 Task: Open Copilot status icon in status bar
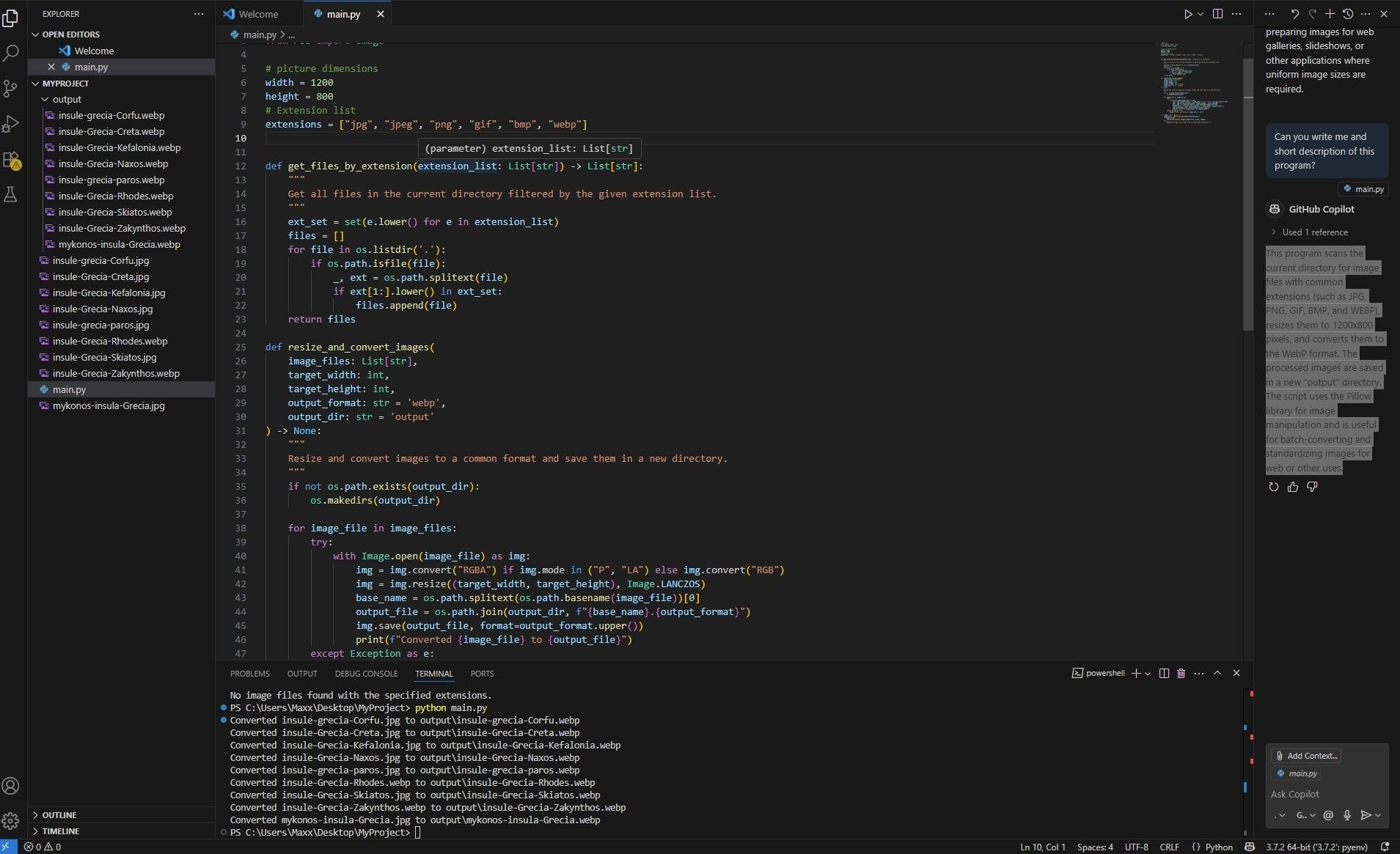click(1250, 847)
